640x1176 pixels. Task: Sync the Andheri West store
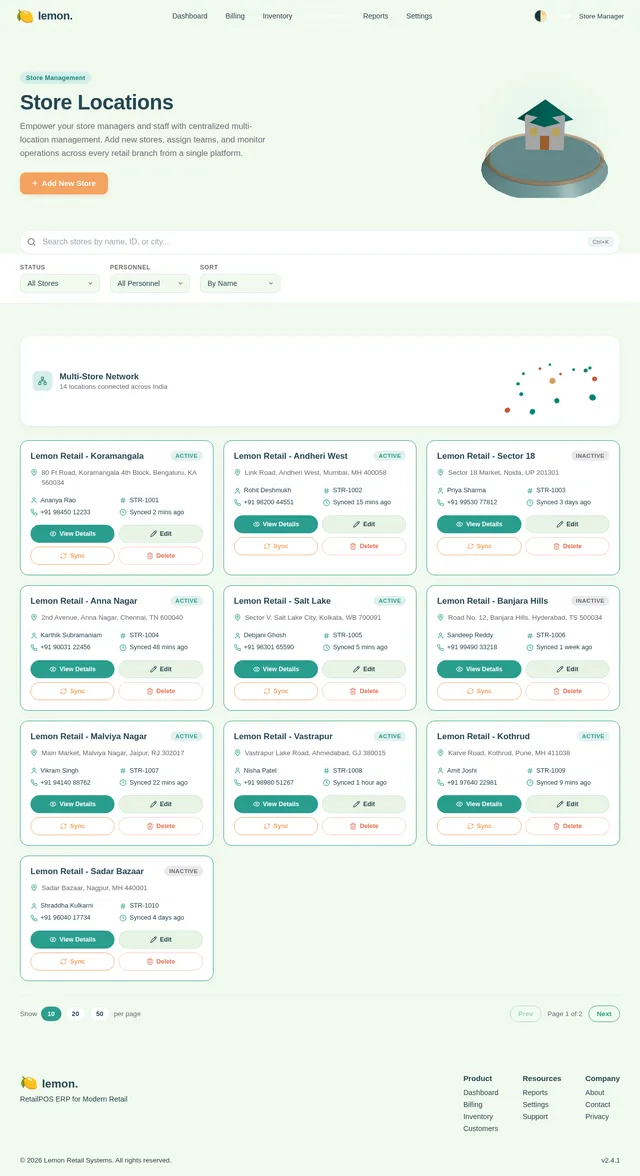click(x=276, y=546)
